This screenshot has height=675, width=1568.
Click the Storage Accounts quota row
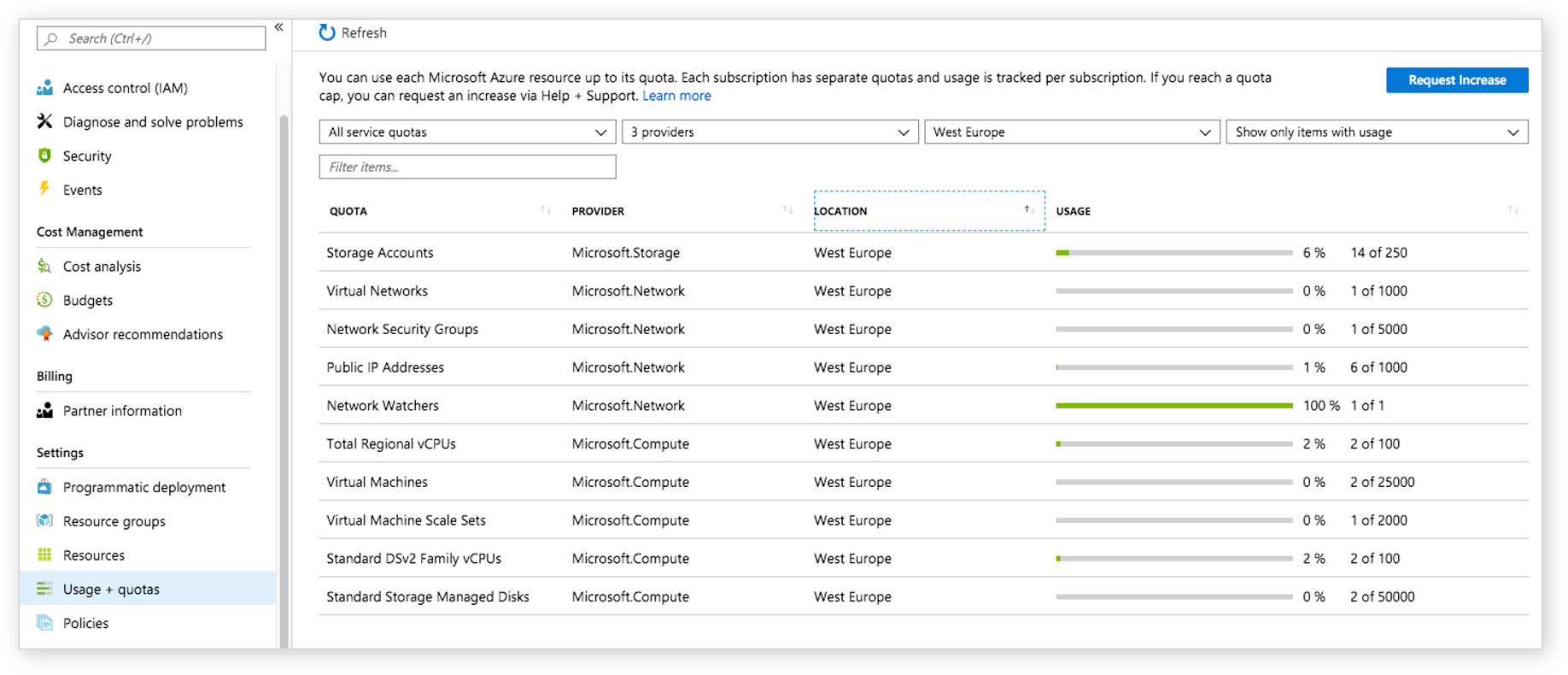click(x=923, y=253)
